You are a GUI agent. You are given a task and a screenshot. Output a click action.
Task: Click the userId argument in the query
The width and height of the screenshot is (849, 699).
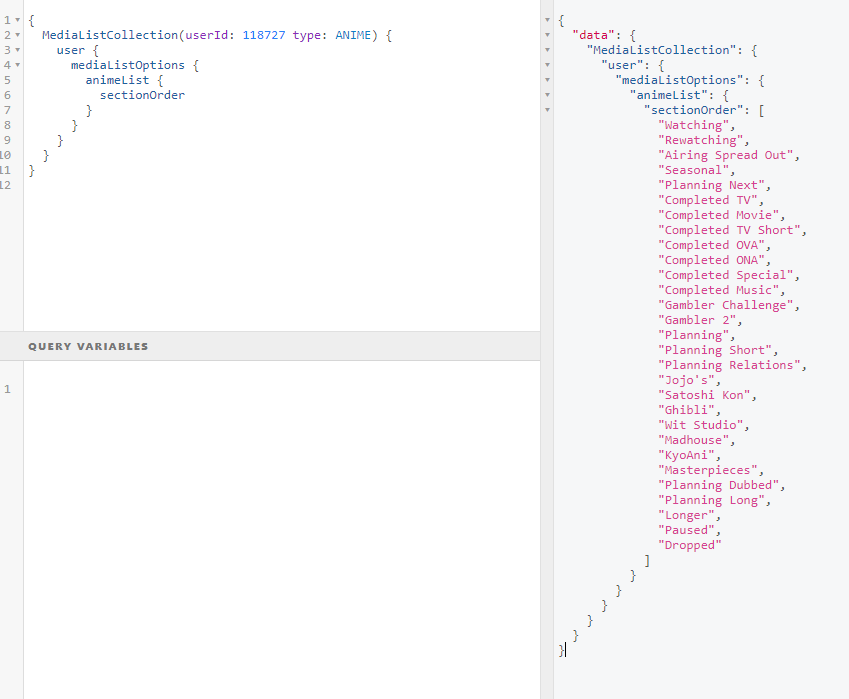(x=206, y=35)
